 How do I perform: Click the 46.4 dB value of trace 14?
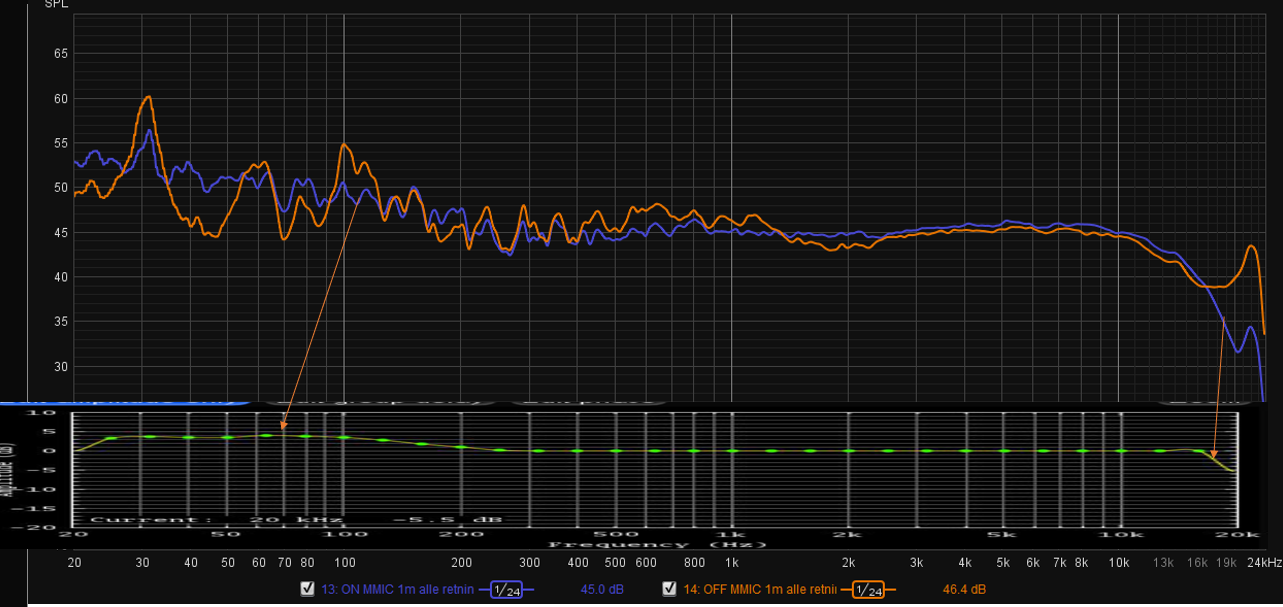tap(964, 589)
